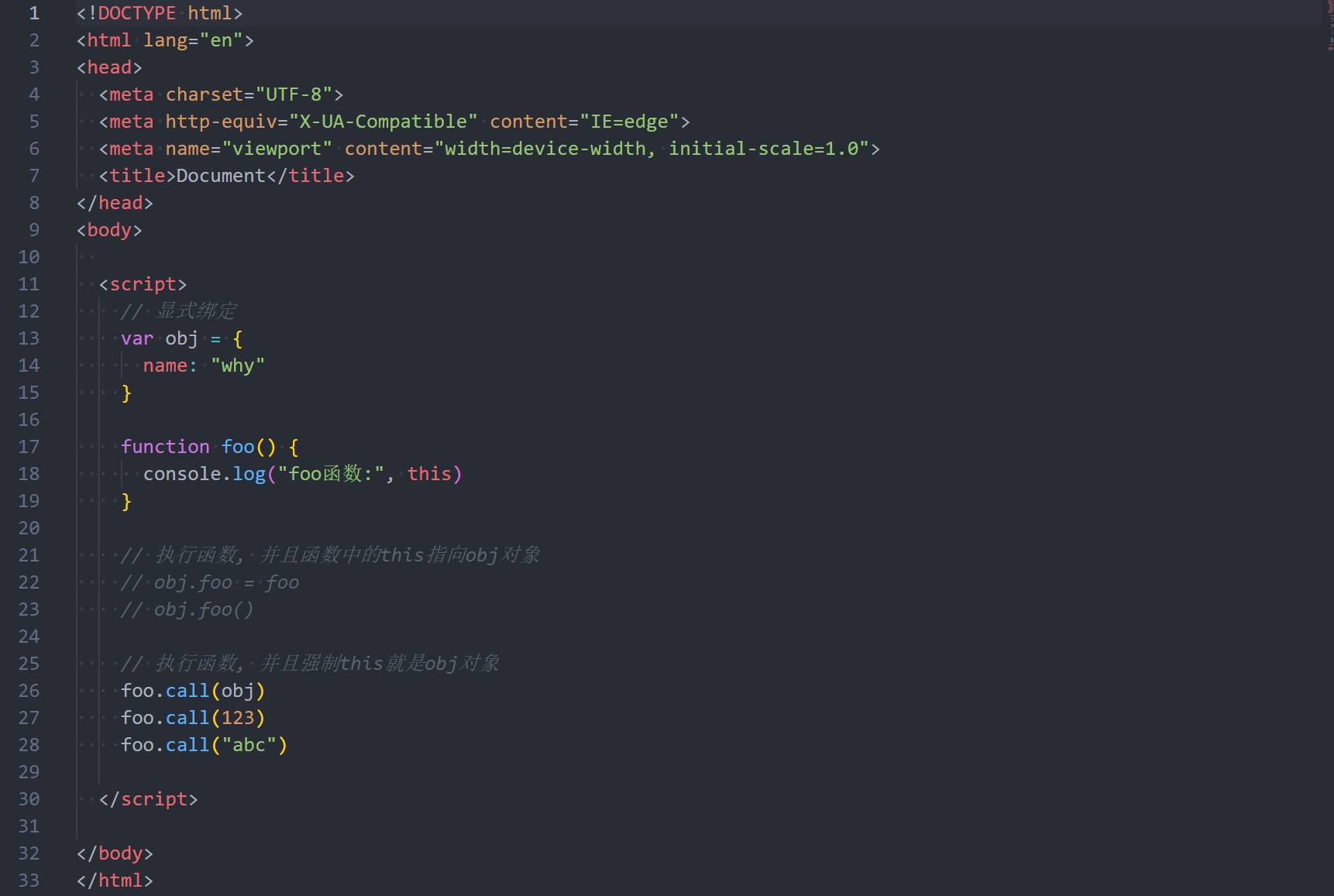This screenshot has width=1334, height=896.
Task: Click the obj variable name on line 13
Action: click(x=181, y=338)
